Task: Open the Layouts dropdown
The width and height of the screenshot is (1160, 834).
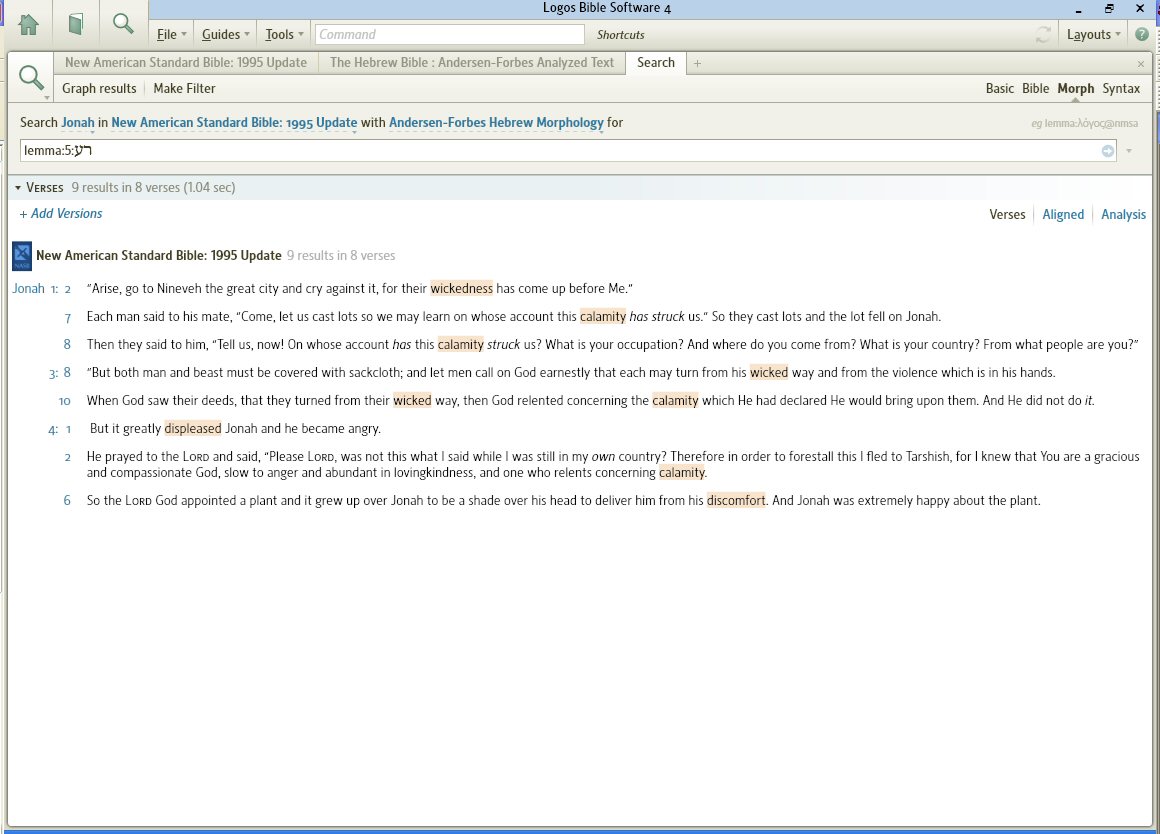Action: (x=1093, y=35)
